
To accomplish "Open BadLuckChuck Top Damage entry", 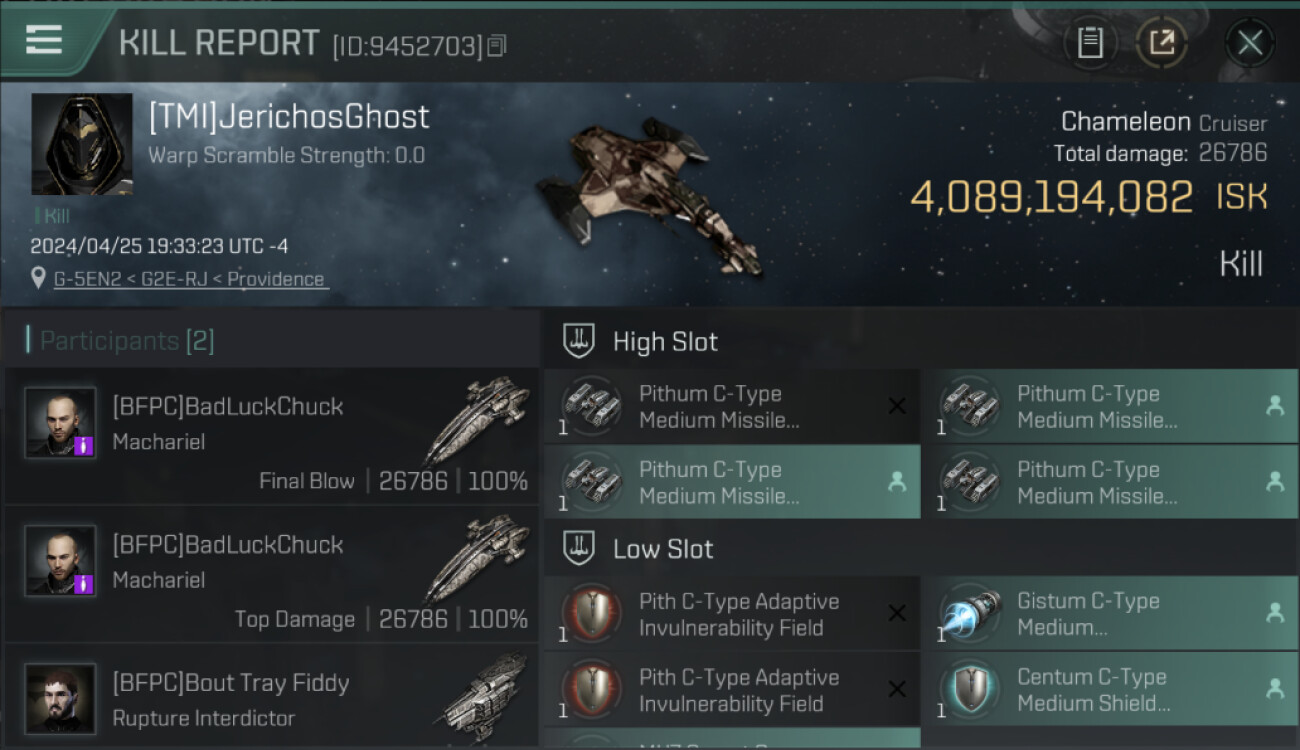I will (x=272, y=575).
